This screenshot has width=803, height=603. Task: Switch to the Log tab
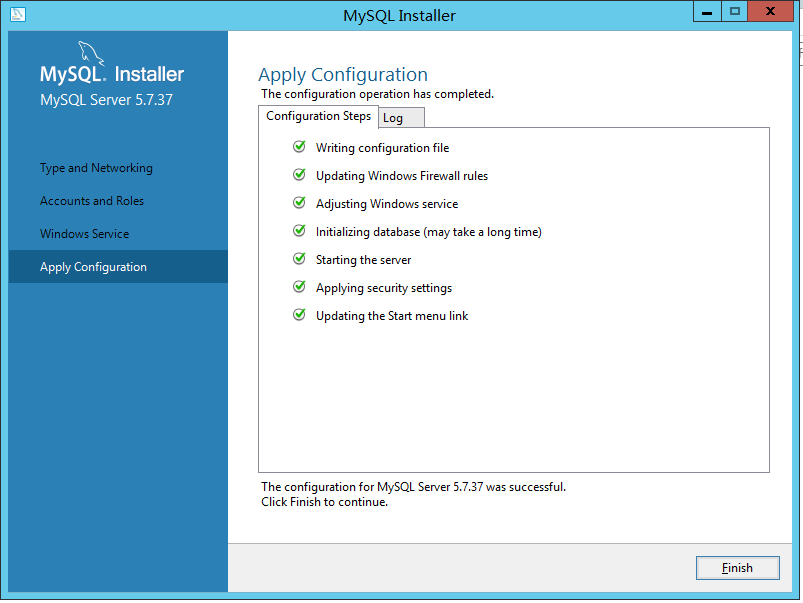[402, 117]
